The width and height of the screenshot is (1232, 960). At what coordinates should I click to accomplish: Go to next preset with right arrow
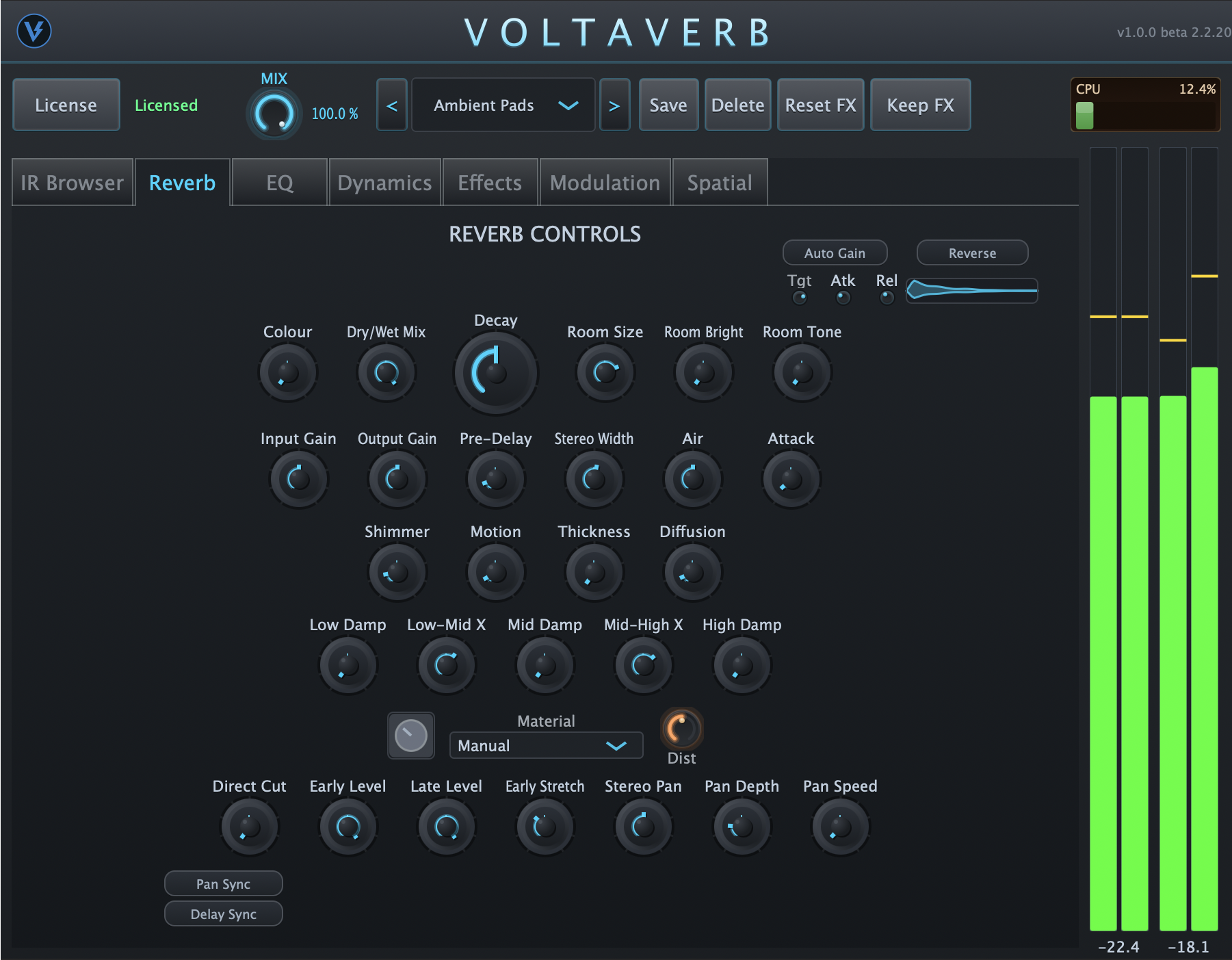[614, 105]
